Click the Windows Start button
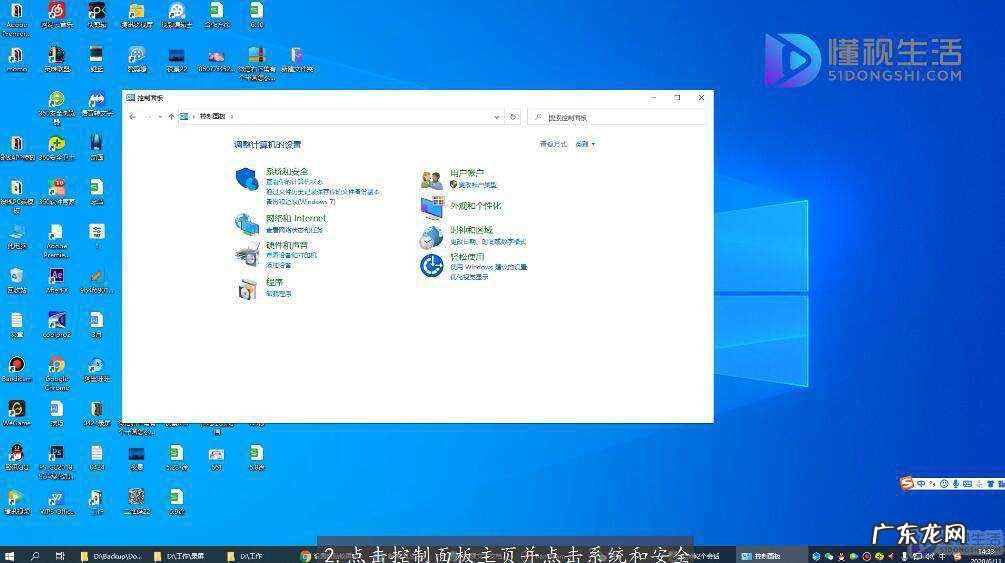 click(x=9, y=555)
